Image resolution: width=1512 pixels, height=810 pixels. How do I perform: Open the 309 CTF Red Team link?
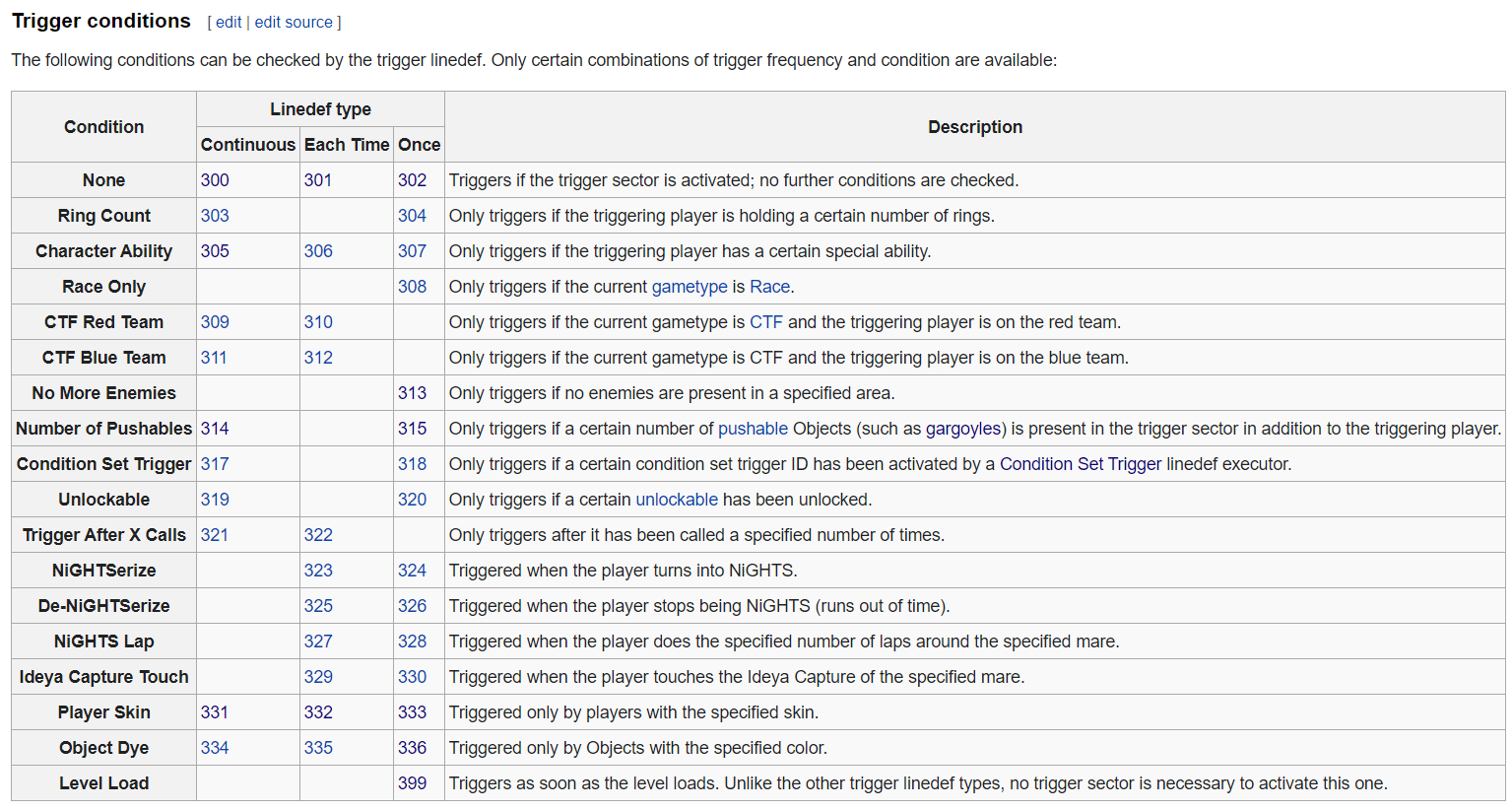(x=215, y=322)
